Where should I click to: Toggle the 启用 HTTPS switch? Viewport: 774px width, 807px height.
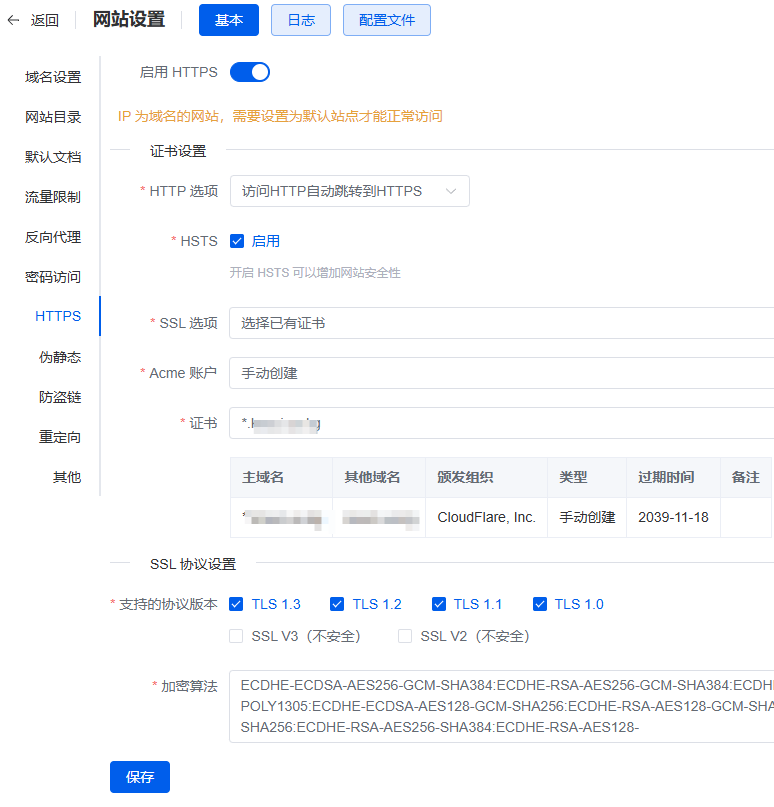[x=250, y=72]
